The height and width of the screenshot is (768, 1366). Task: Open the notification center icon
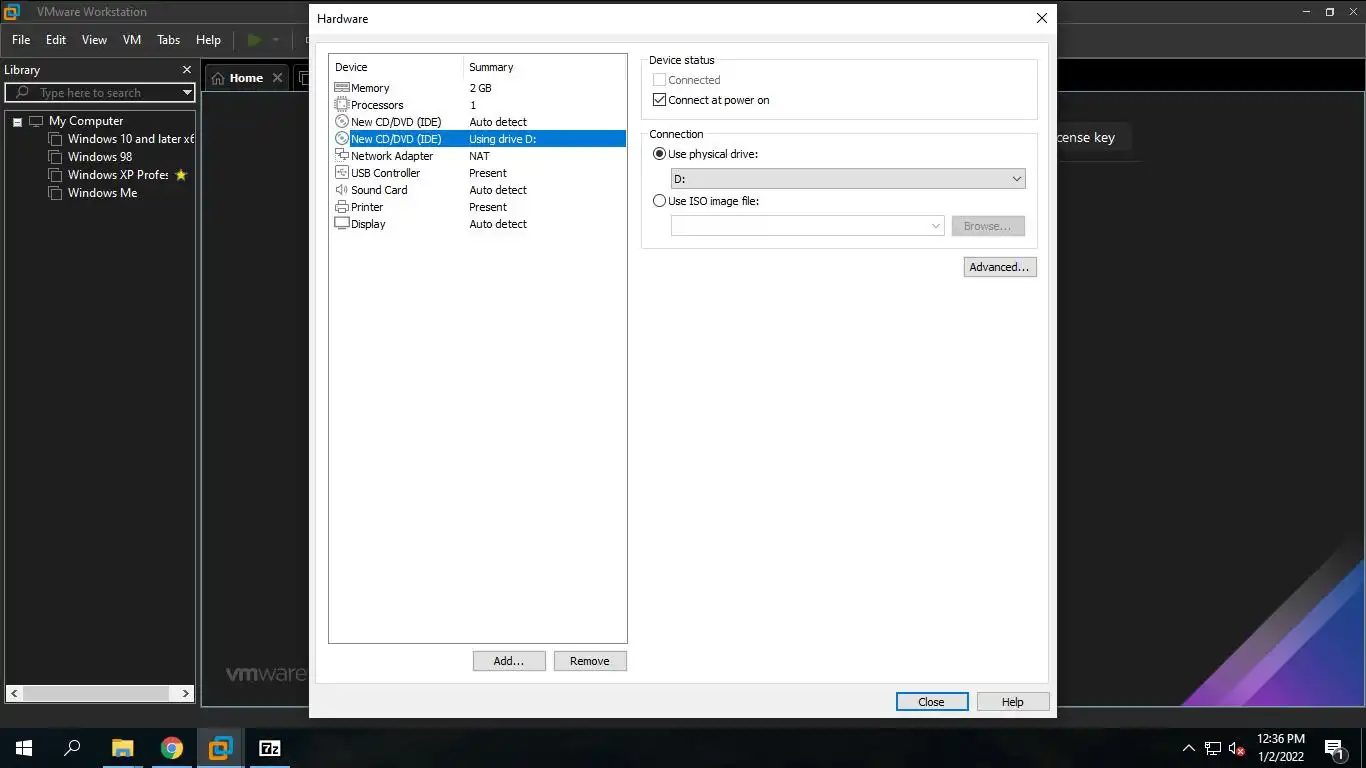1334,748
